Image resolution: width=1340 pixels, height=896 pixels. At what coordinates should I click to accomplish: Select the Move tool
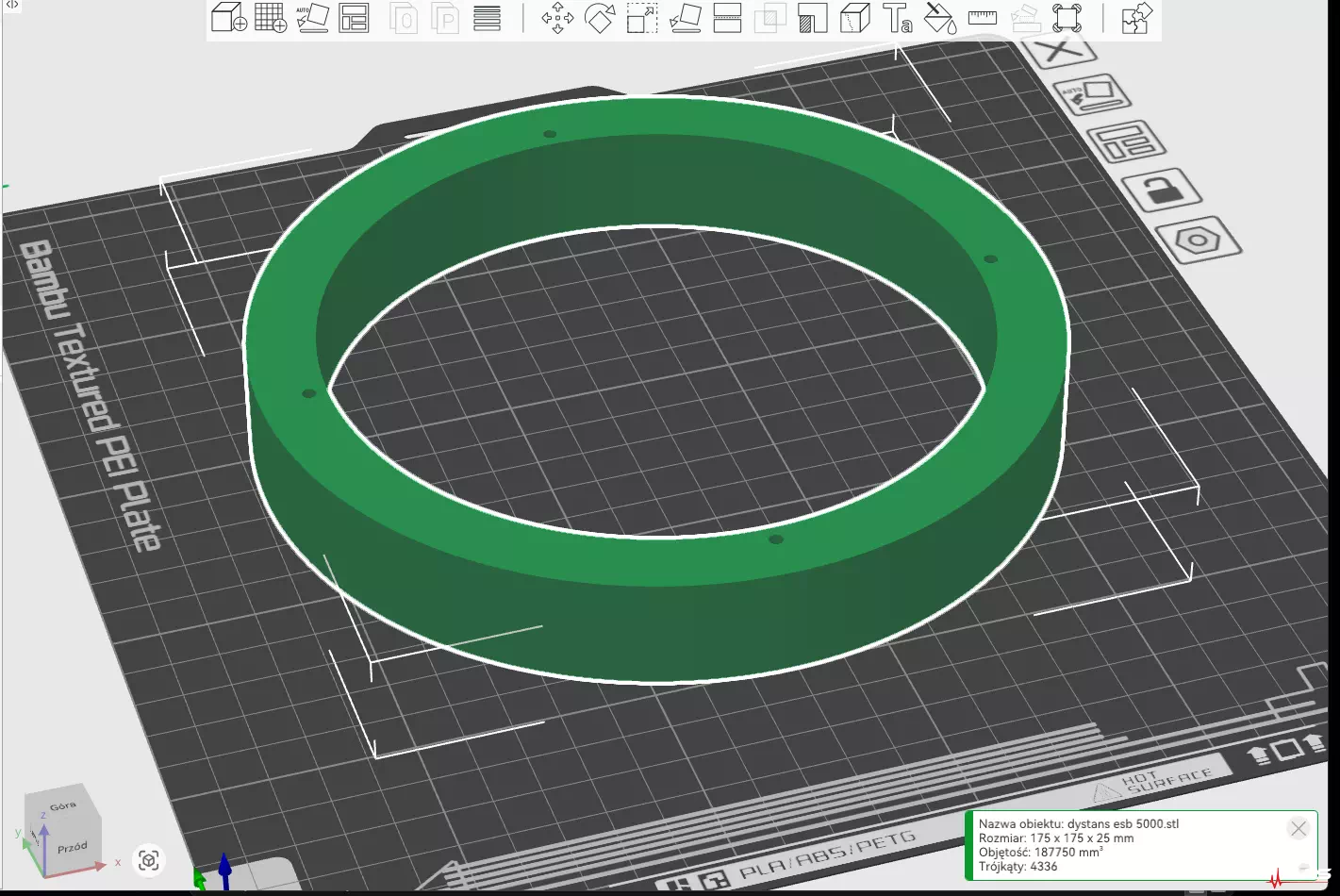tap(557, 18)
